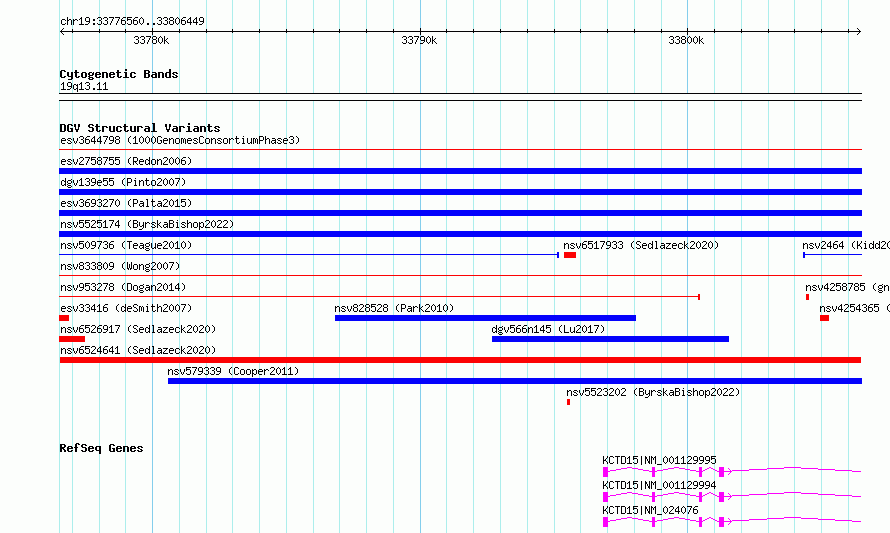Open the nsv5525174 (ByrskaBishop2022) variant label
This screenshot has width=890, height=533.
(147, 224)
